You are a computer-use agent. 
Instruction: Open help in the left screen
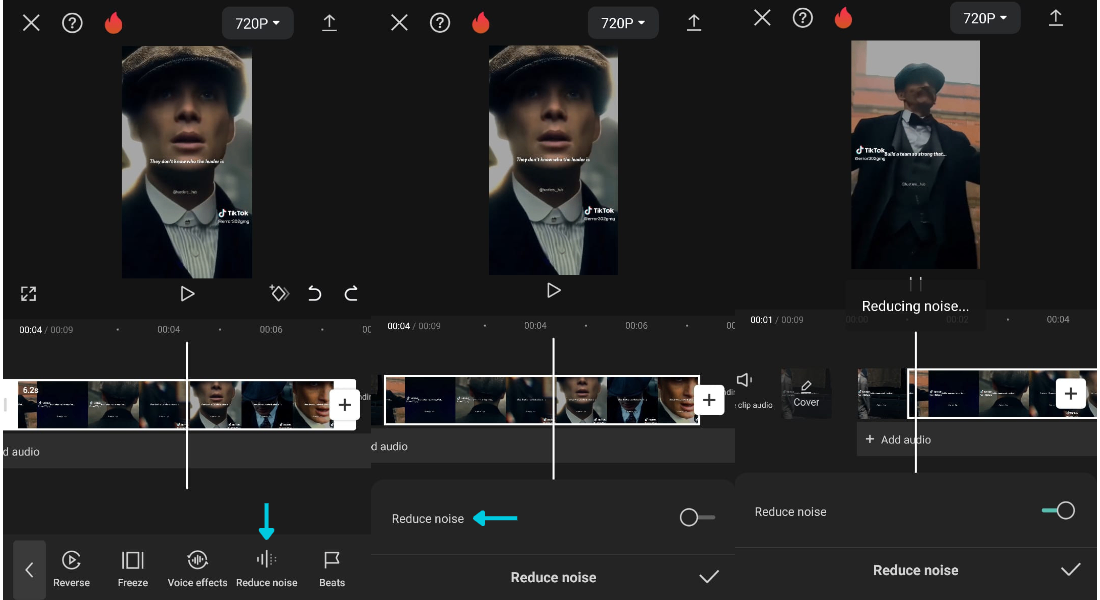[x=72, y=23]
